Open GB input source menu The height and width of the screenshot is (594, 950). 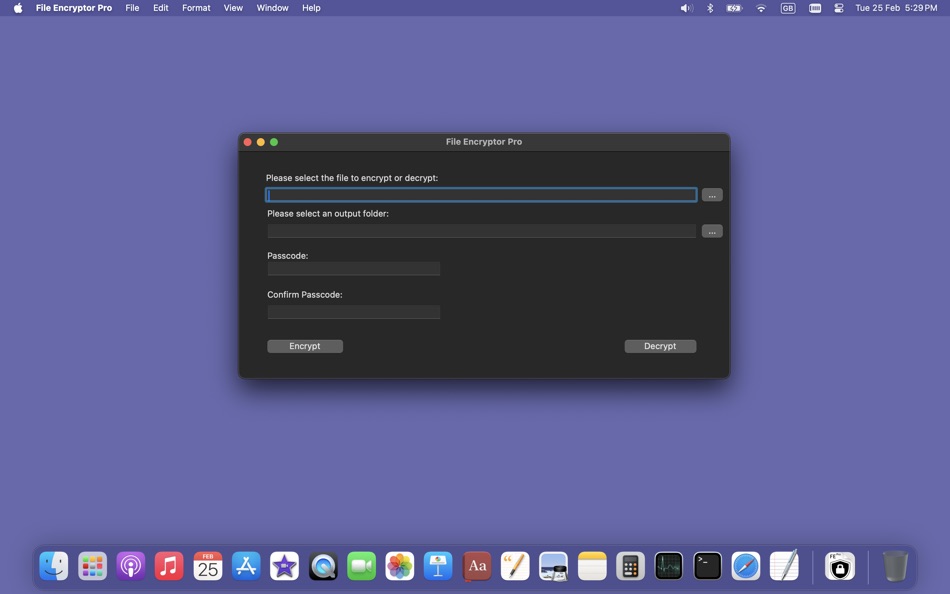pos(788,8)
